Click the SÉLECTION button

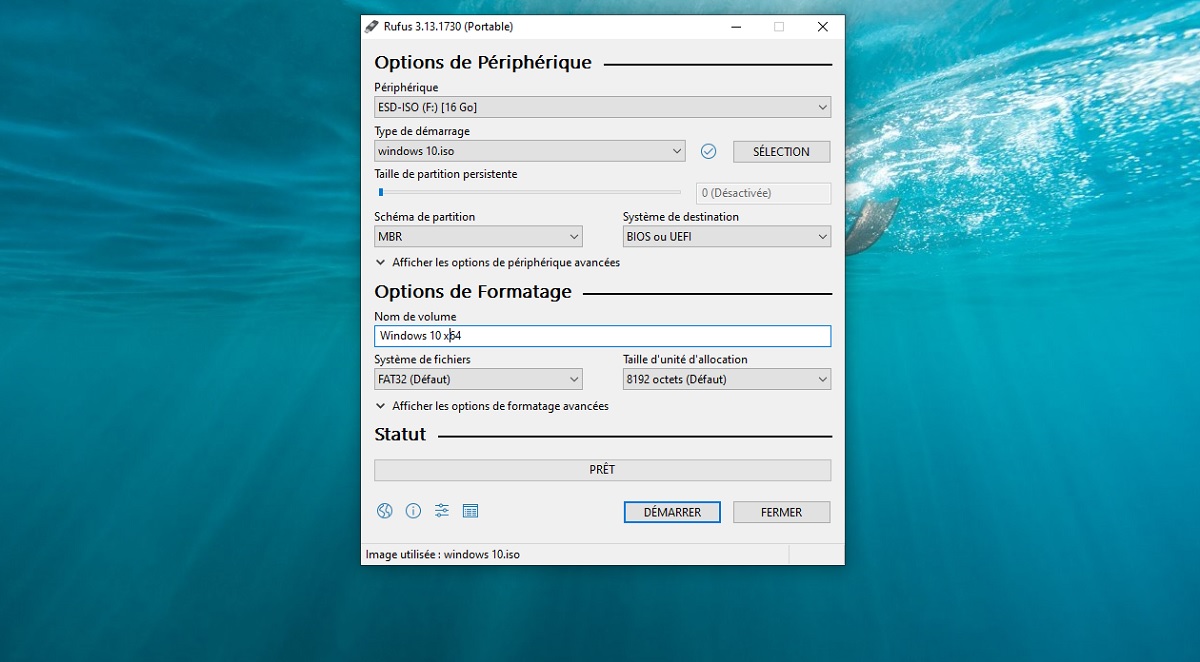tap(781, 152)
